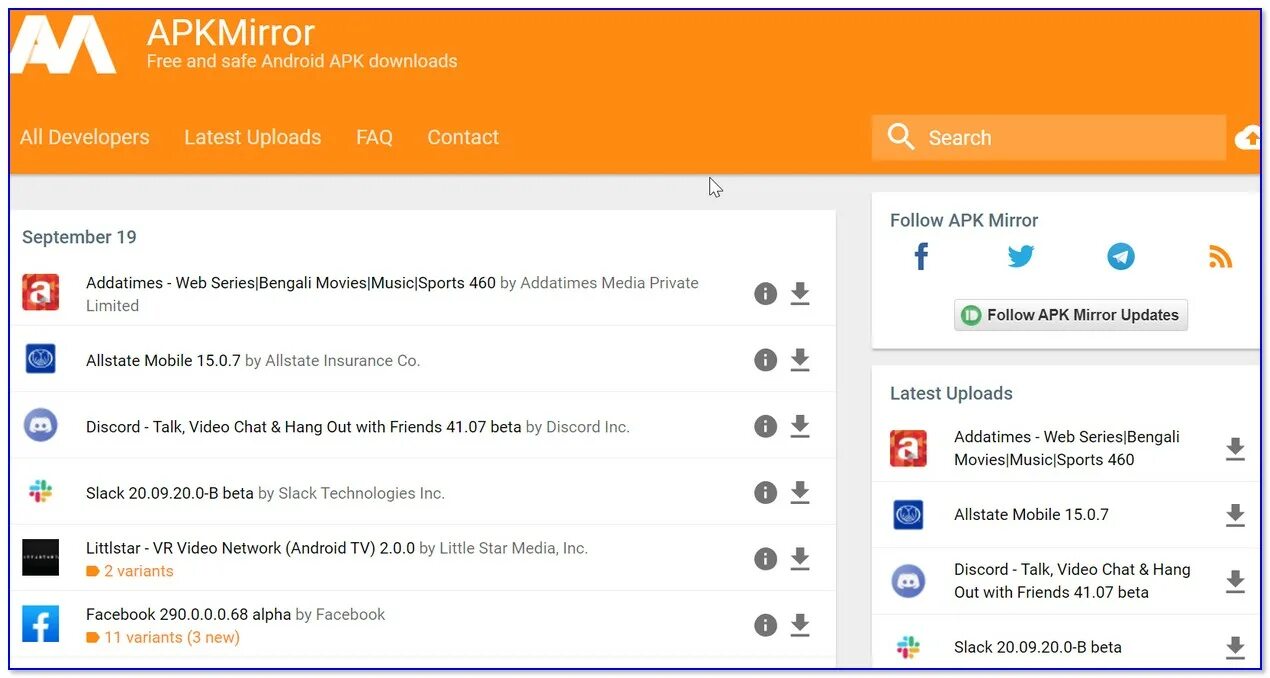Click the search magnifier icon
Screen dimensions: 1270x678
pyautogui.click(x=901, y=137)
